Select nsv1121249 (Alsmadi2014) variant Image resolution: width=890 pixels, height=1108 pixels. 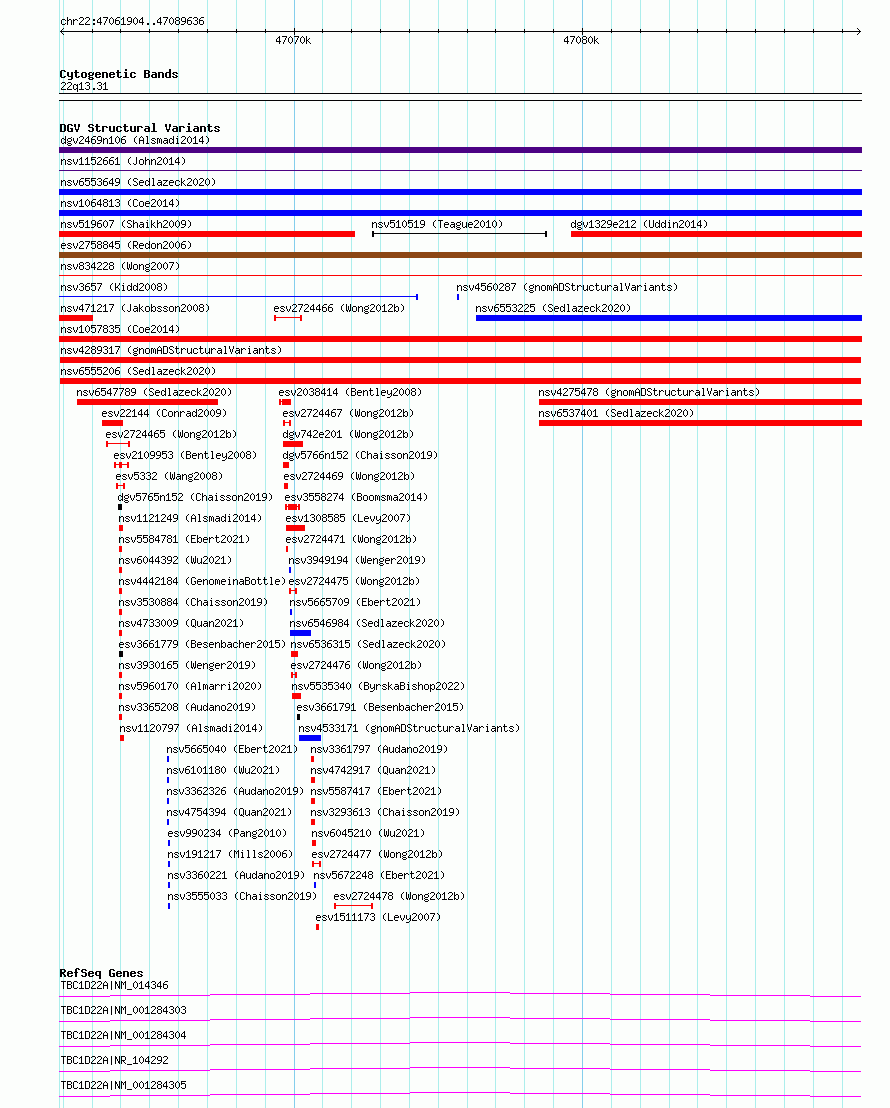tap(190, 518)
